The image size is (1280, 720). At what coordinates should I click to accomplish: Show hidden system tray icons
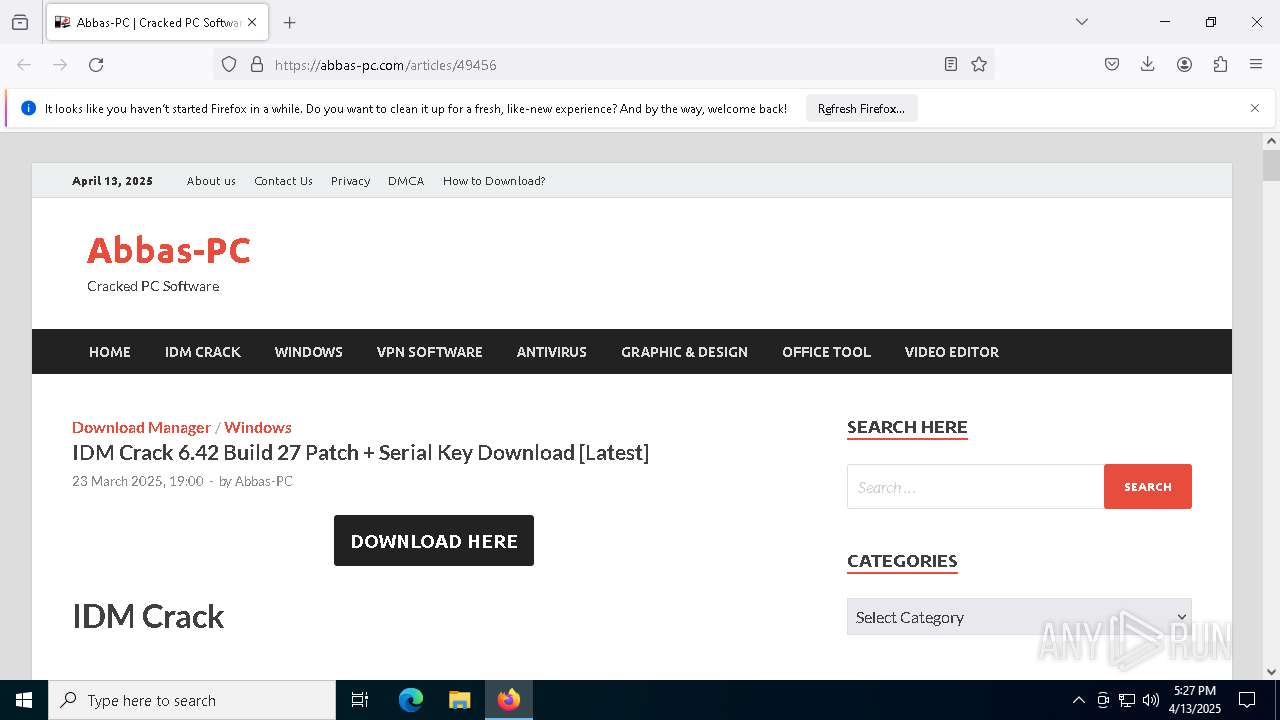click(1078, 700)
